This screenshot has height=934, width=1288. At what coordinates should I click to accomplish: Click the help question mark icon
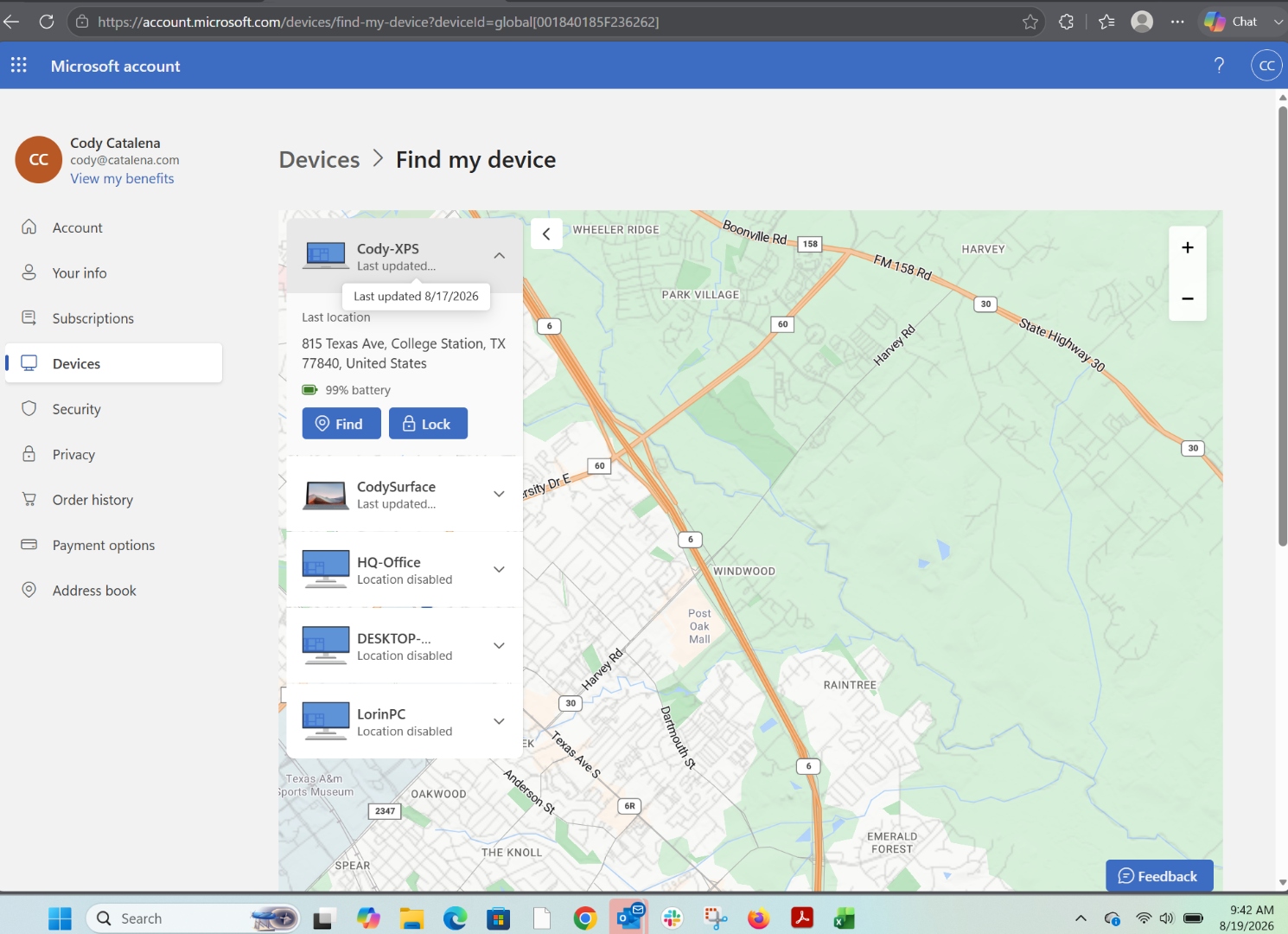point(1219,66)
